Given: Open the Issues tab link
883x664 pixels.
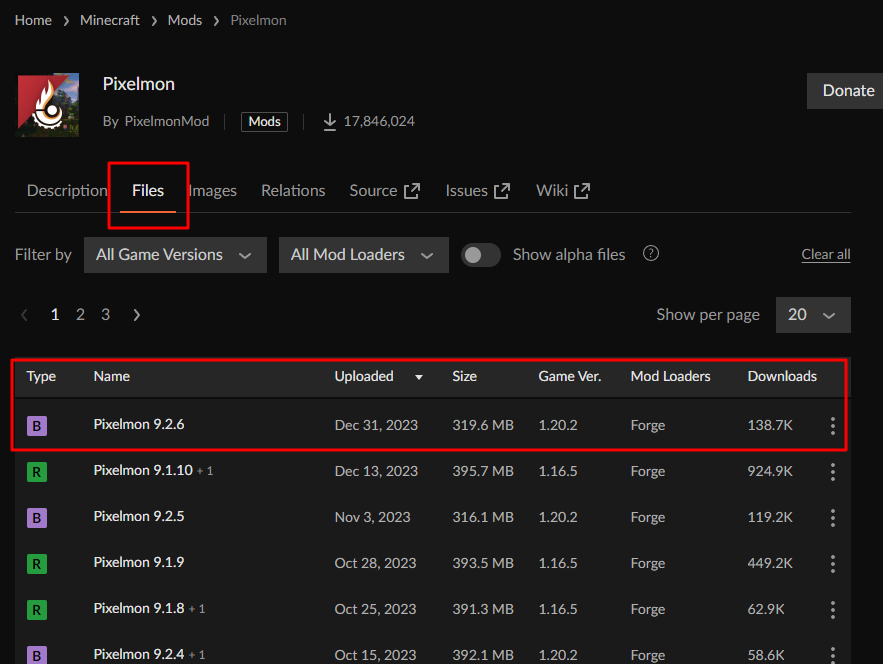Looking at the screenshot, I should (x=478, y=191).
